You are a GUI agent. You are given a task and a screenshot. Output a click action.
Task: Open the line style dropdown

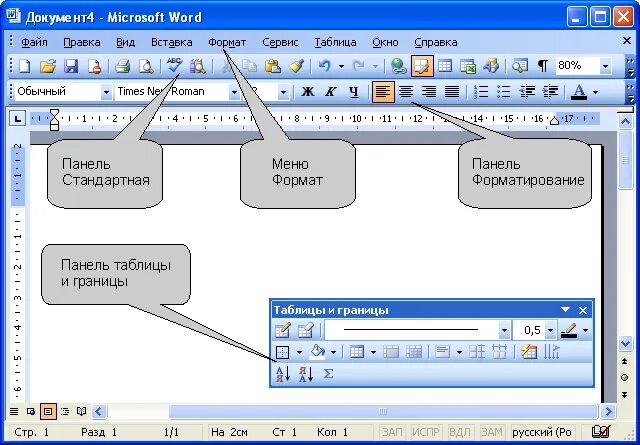(x=504, y=330)
